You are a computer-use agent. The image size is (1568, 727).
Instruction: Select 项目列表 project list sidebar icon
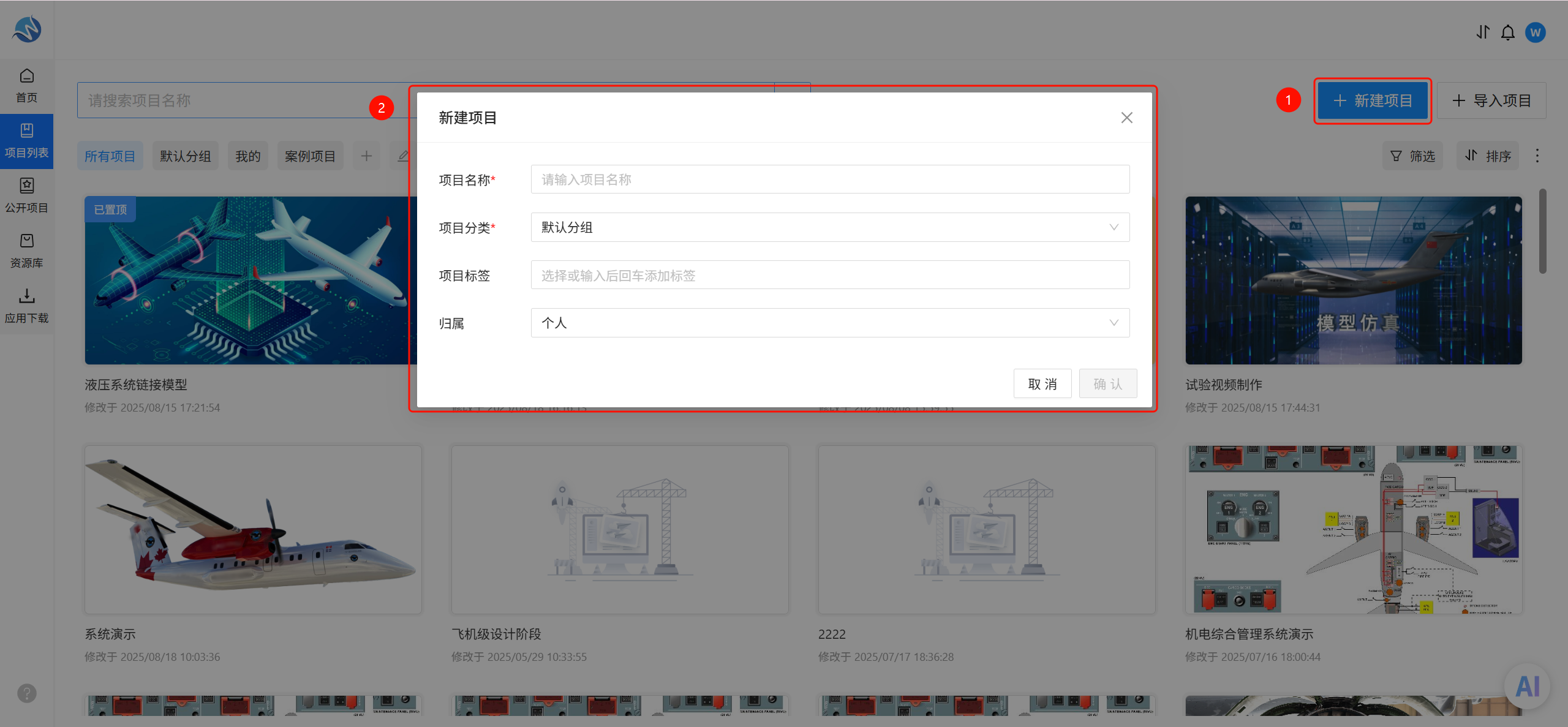point(26,141)
